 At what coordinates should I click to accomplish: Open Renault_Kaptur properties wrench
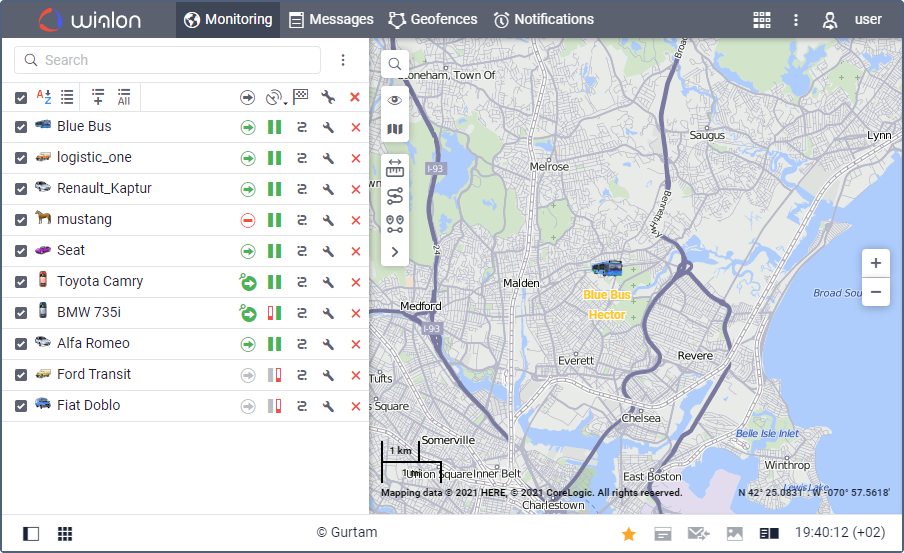pos(329,189)
